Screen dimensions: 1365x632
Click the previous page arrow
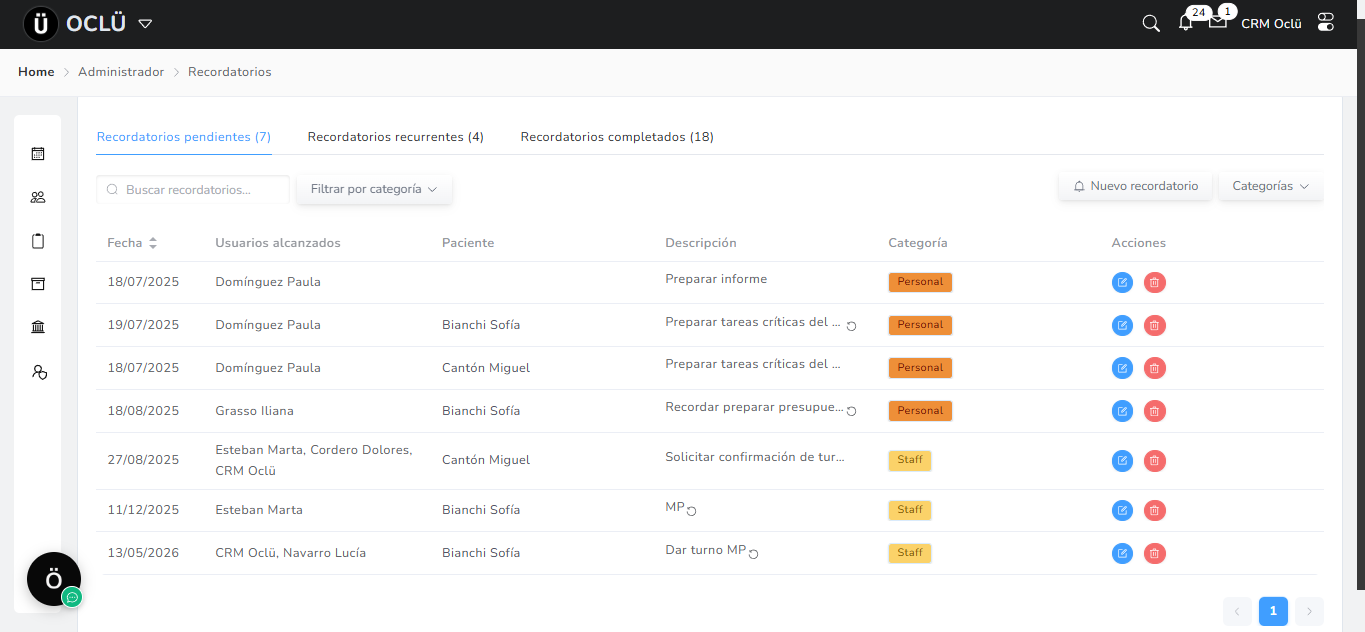1237,611
